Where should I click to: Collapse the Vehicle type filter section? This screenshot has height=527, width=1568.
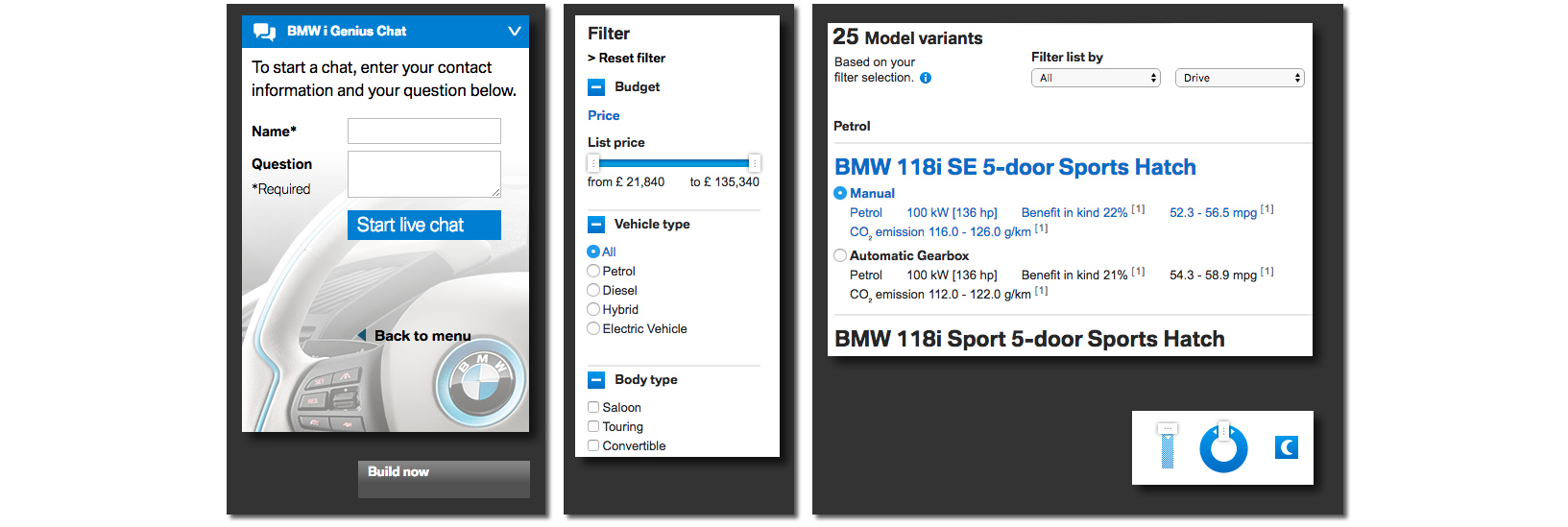point(596,225)
